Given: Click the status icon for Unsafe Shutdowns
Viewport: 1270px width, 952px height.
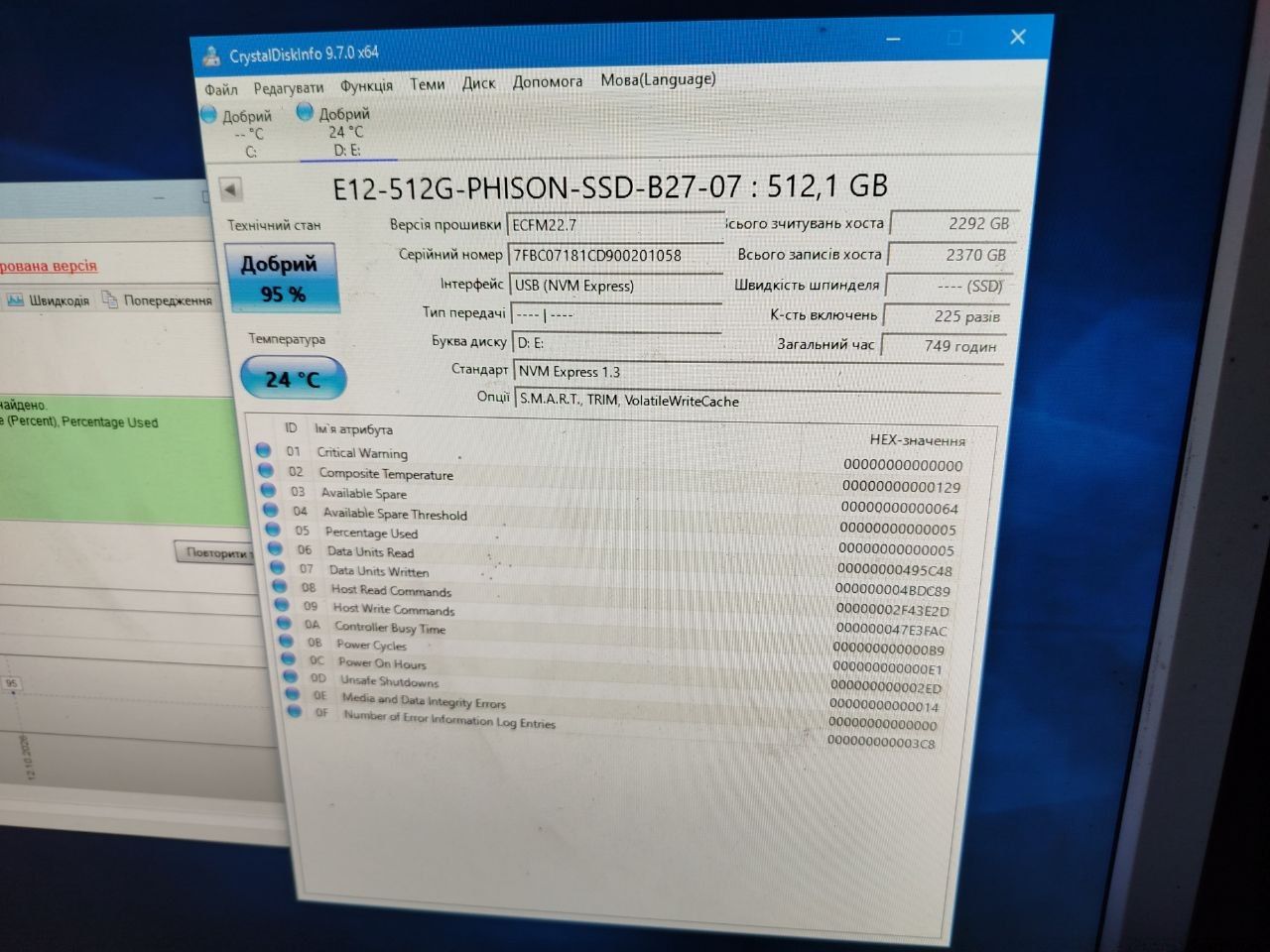Looking at the screenshot, I should 290,676.
